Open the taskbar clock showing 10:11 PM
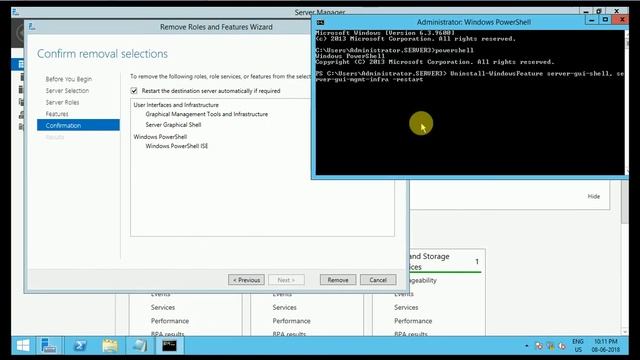This screenshot has width=640, height=360. pos(606,346)
